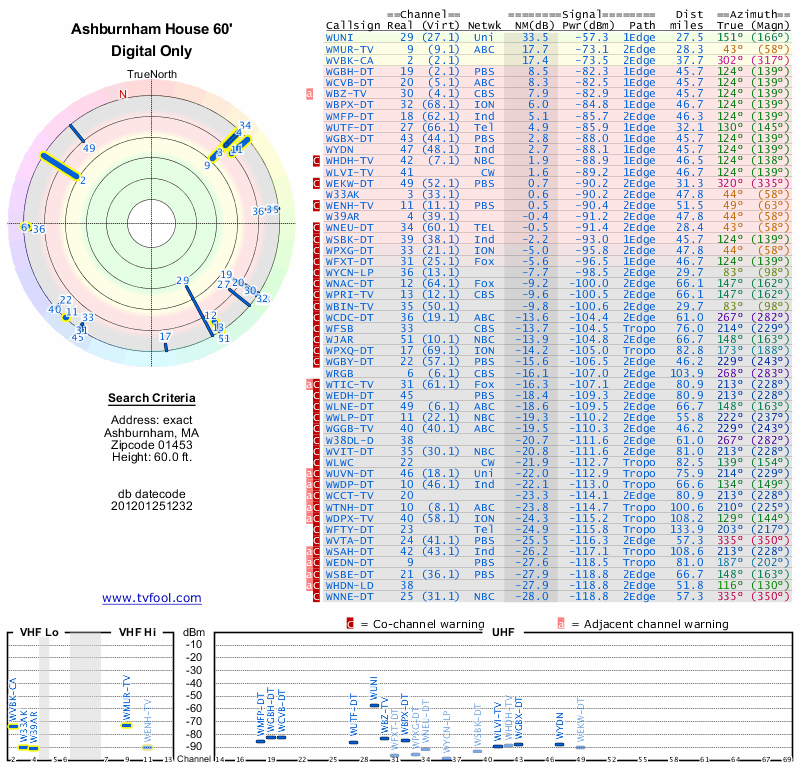Click the red N north marker on radar
The image size is (800, 768).
tap(122, 94)
